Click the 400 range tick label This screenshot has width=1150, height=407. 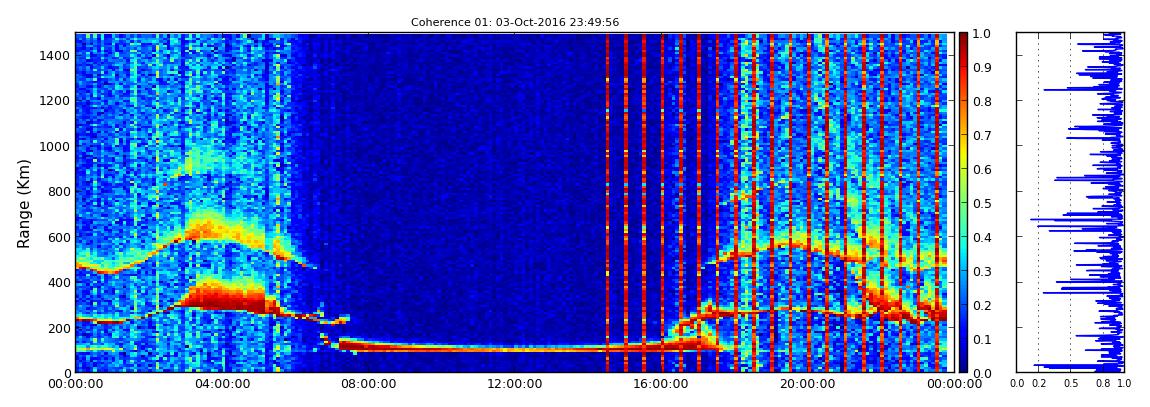pos(57,282)
